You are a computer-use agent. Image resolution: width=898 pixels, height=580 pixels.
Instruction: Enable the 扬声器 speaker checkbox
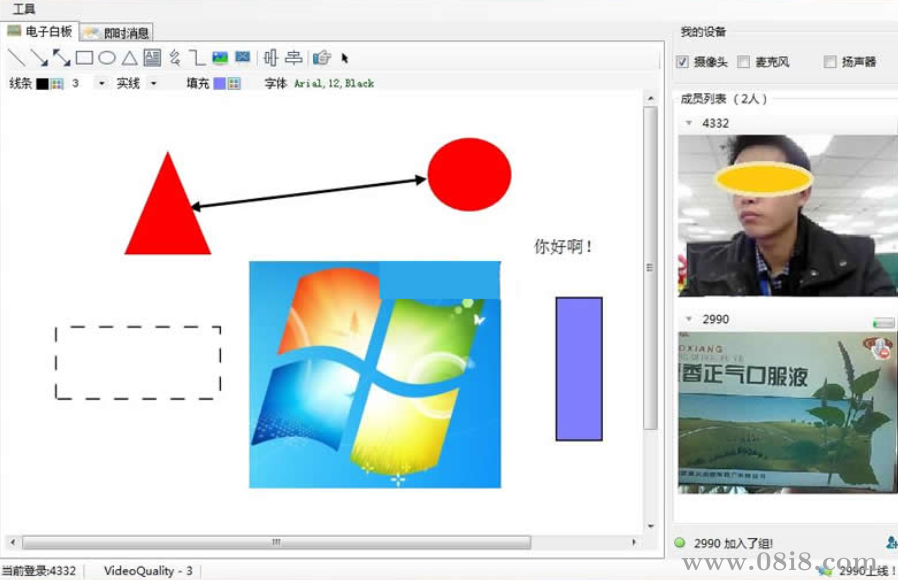830,62
